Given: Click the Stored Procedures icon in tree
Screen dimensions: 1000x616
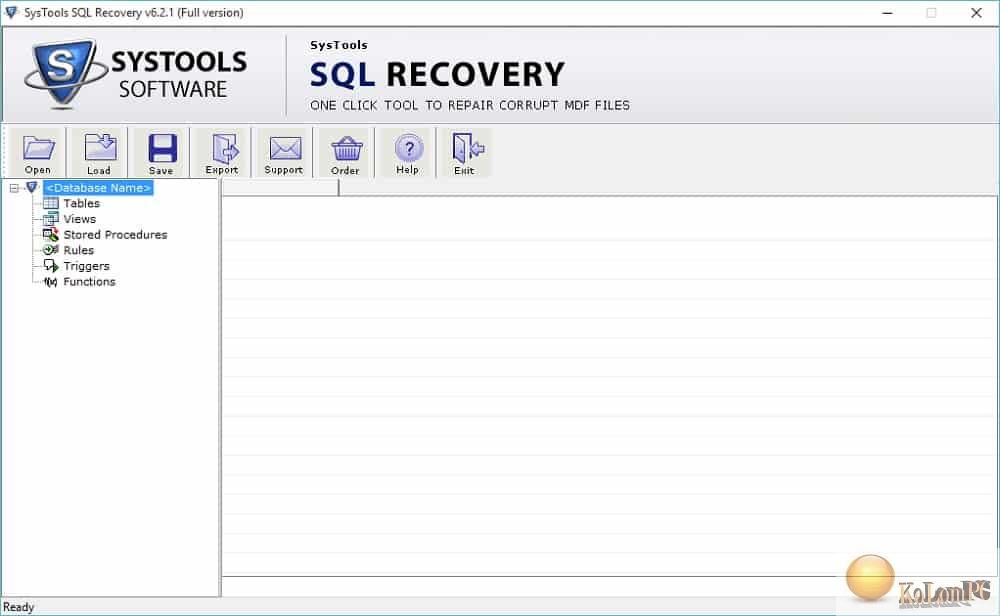Looking at the screenshot, I should click(x=51, y=235).
